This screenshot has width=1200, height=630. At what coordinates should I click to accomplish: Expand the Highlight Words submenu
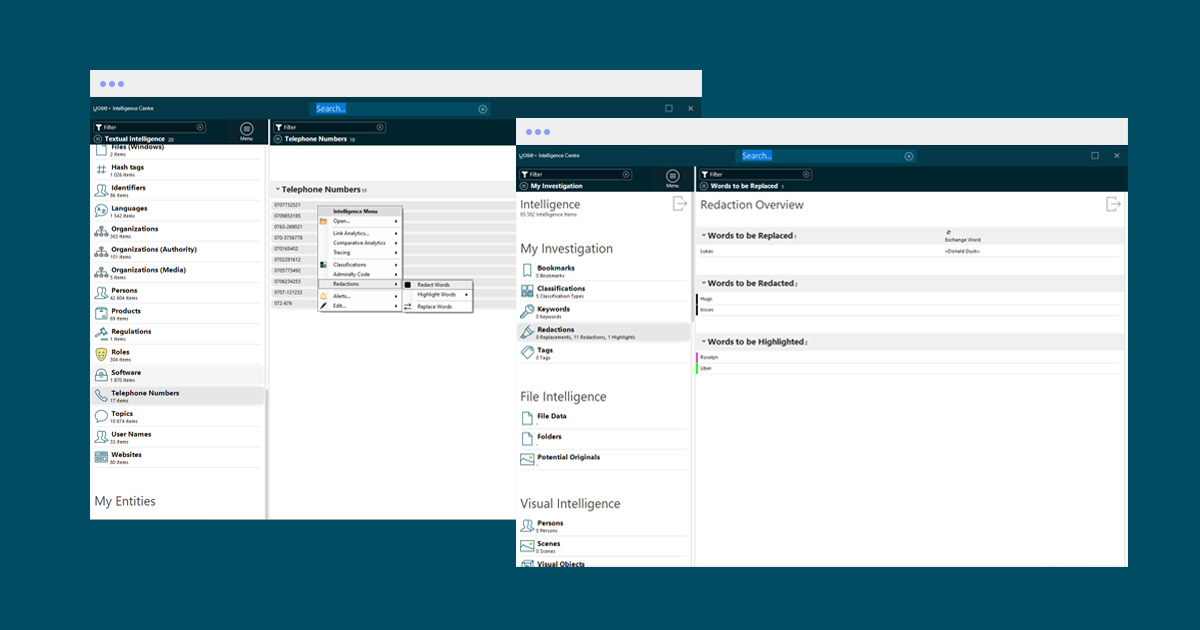point(438,295)
